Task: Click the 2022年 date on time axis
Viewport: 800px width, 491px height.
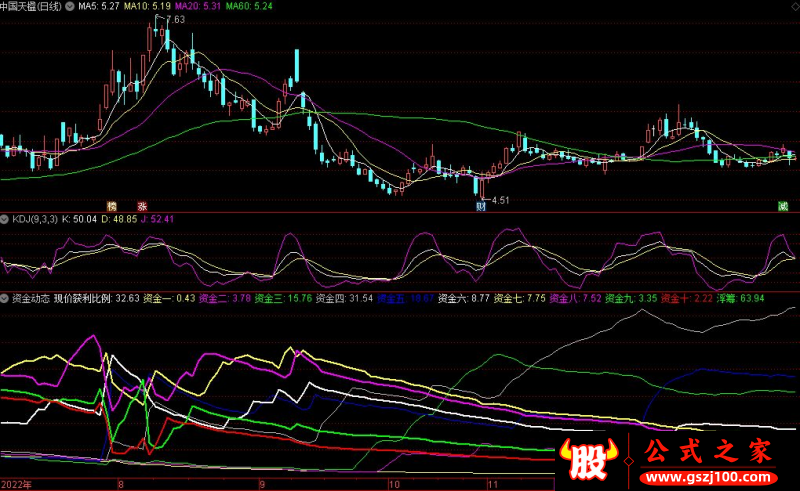Action: click(x=16, y=483)
